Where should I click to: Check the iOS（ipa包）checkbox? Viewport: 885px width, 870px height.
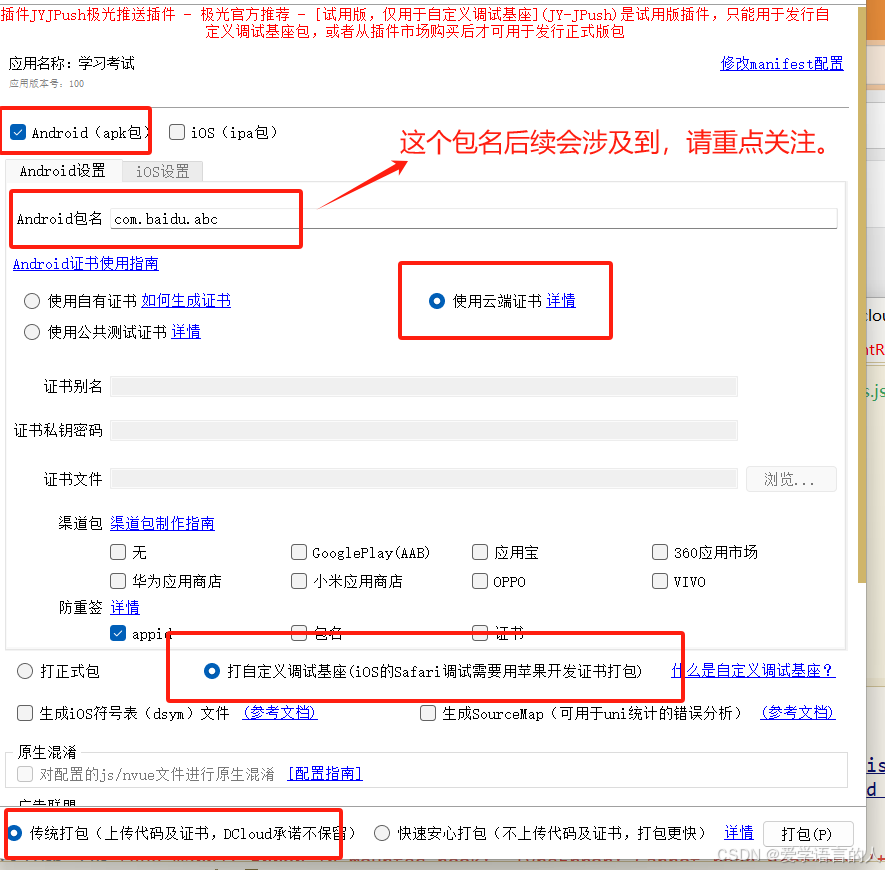pyautogui.click(x=176, y=131)
